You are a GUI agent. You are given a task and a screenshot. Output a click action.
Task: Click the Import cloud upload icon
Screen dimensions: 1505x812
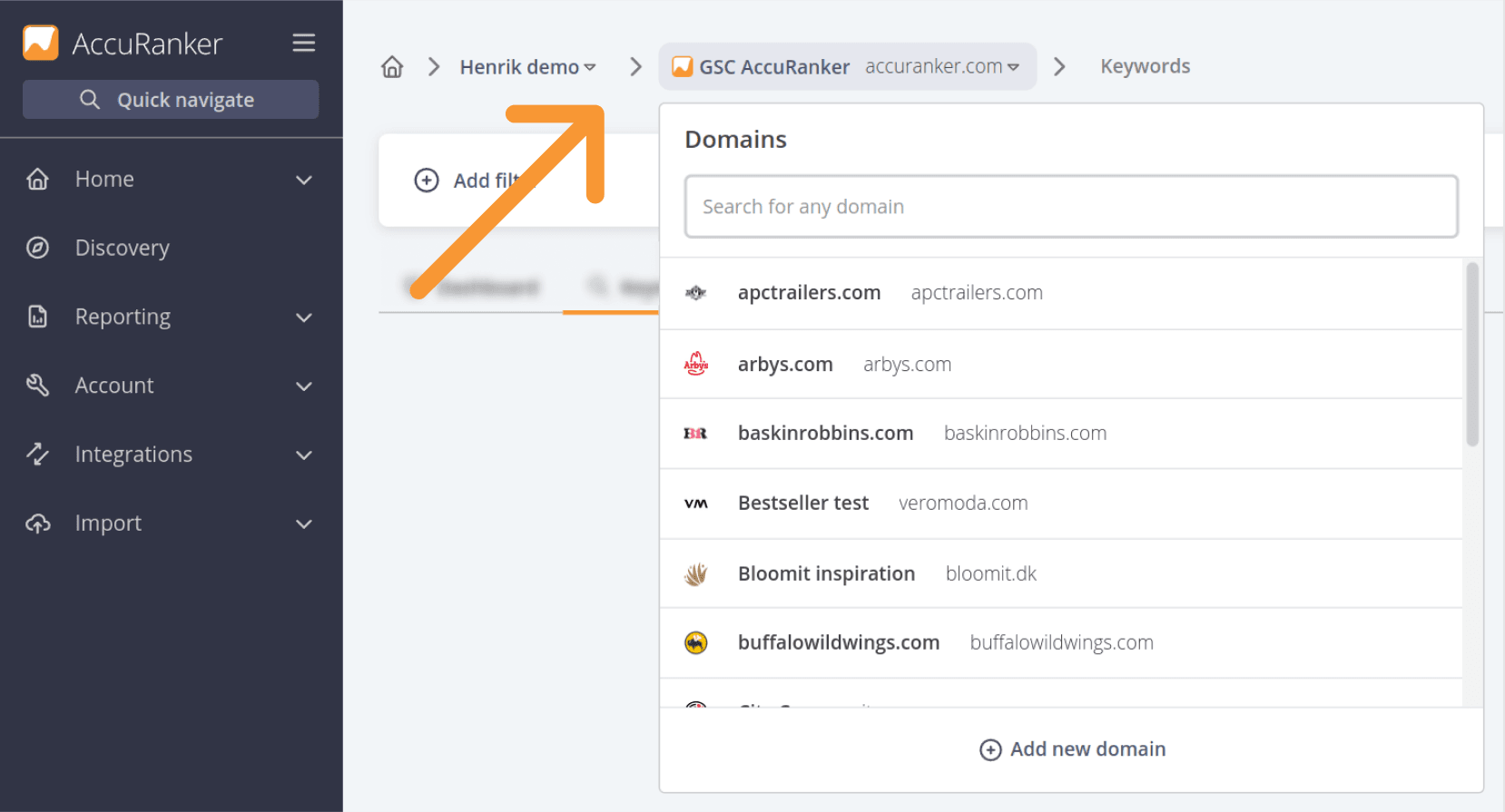[37, 523]
